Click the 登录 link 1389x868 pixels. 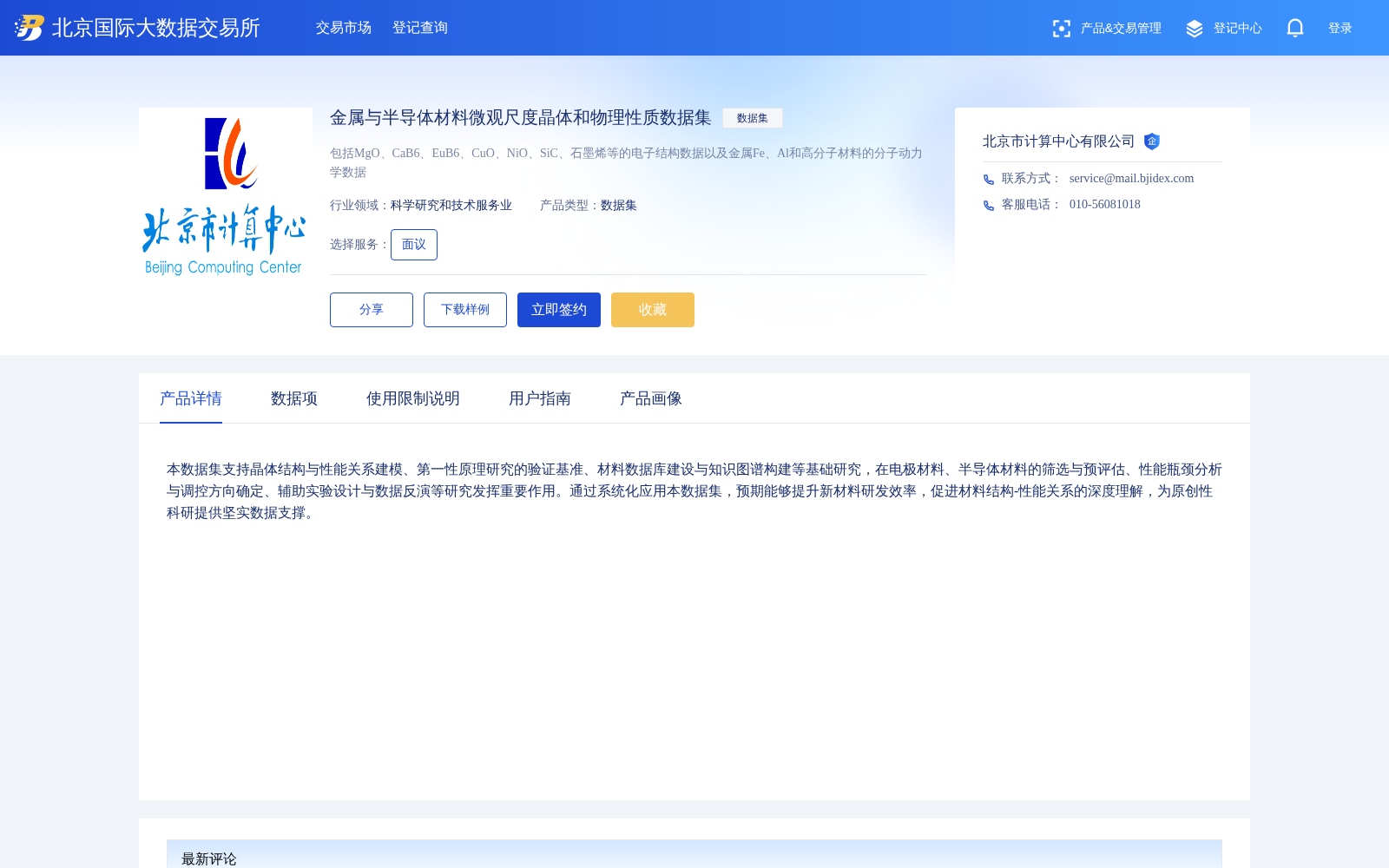point(1340,29)
